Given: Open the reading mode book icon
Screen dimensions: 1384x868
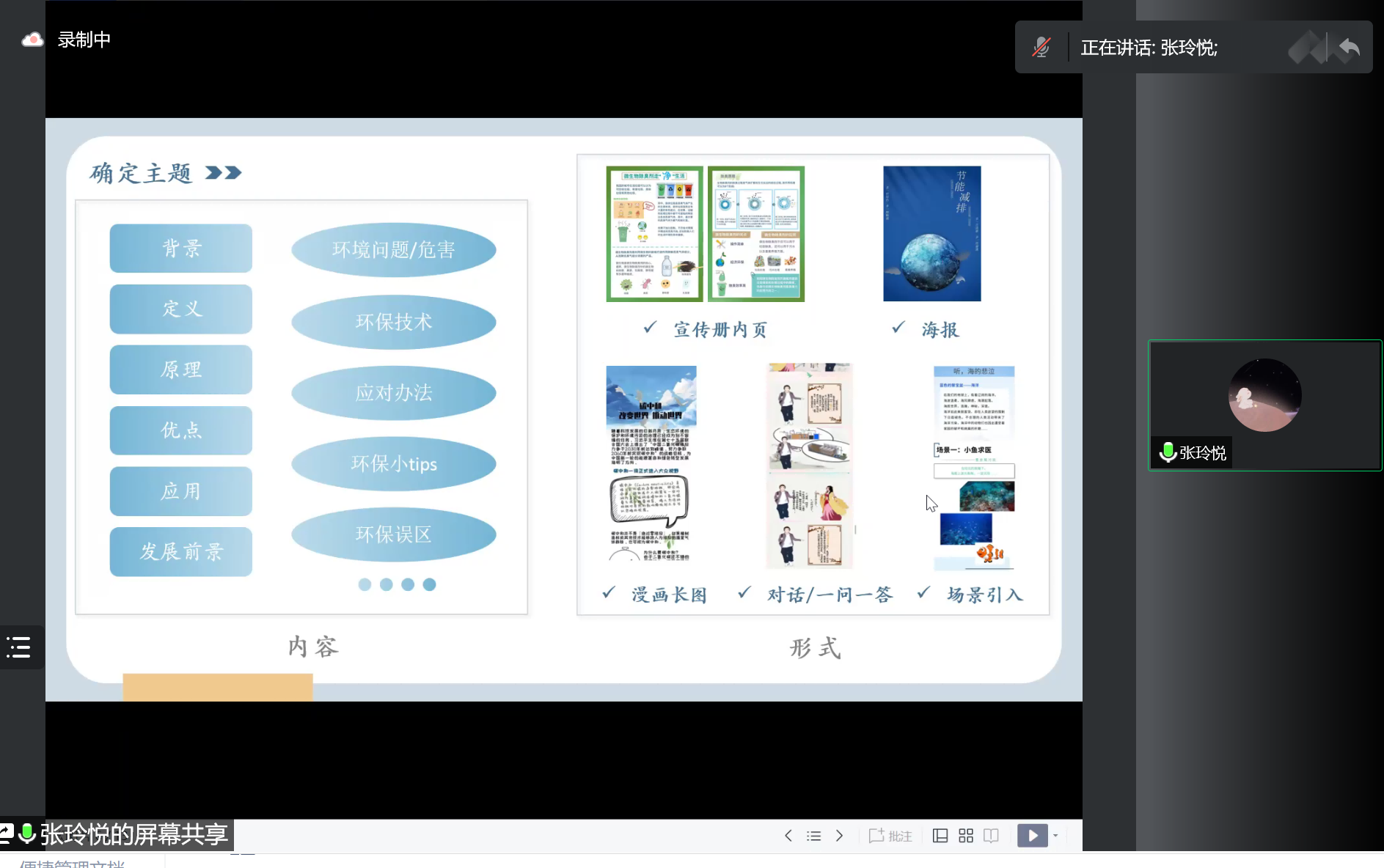Looking at the screenshot, I should coord(992,835).
